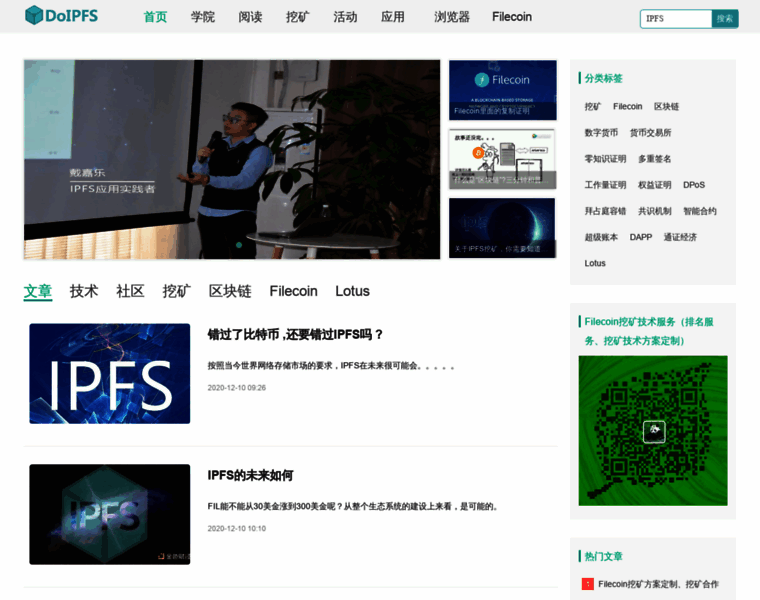760x600 pixels.
Task: Select the DPoS tag in sidebar
Action: (x=694, y=185)
